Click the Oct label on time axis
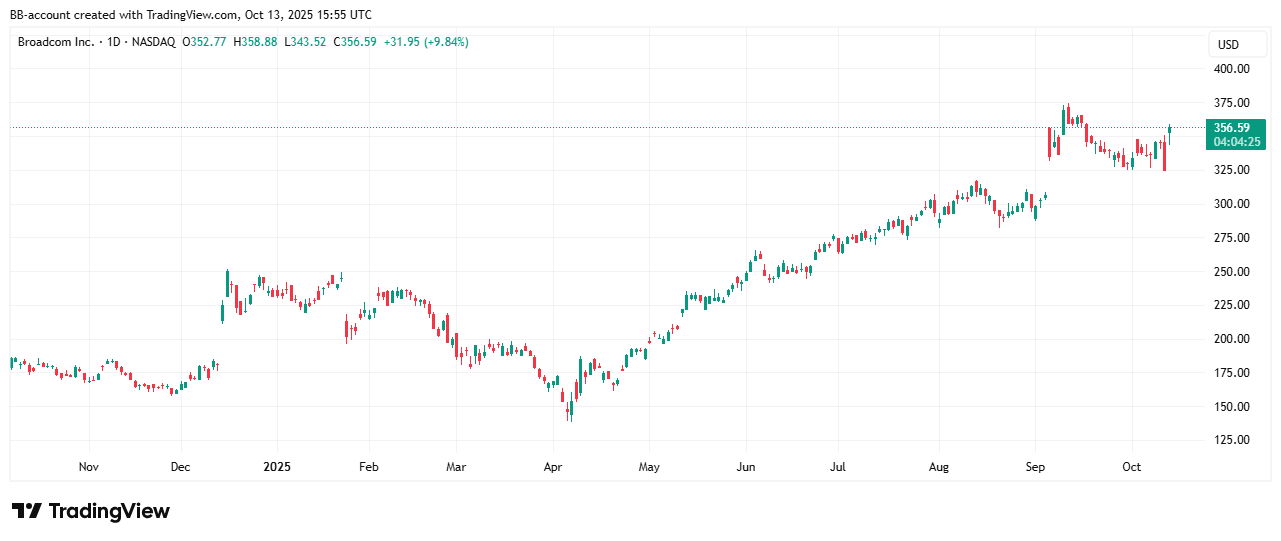 [x=1131, y=467]
